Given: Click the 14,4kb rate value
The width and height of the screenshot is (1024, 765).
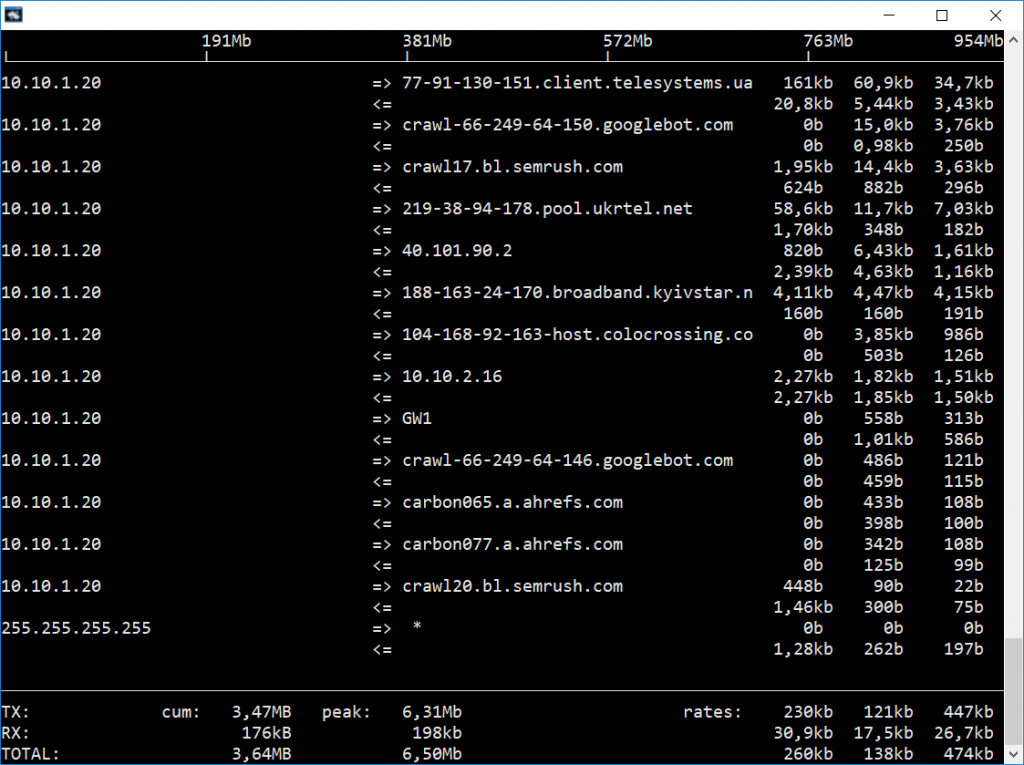Looking at the screenshot, I should 883,167.
